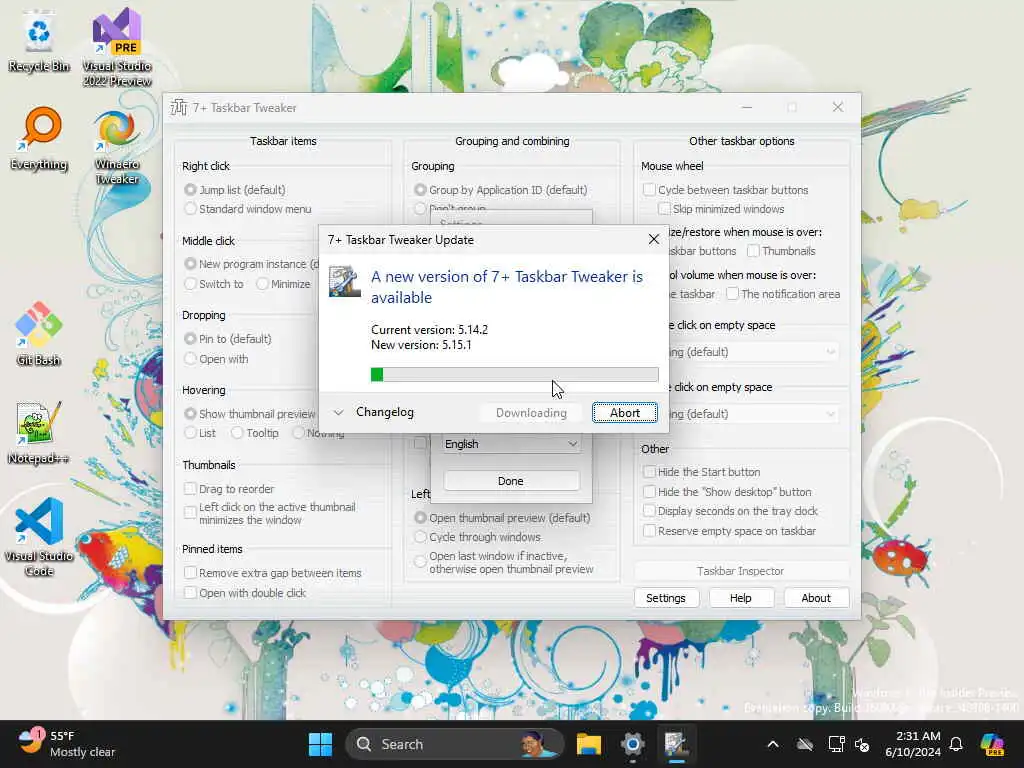
Task: Open the Windows Start menu
Action: coord(320,744)
